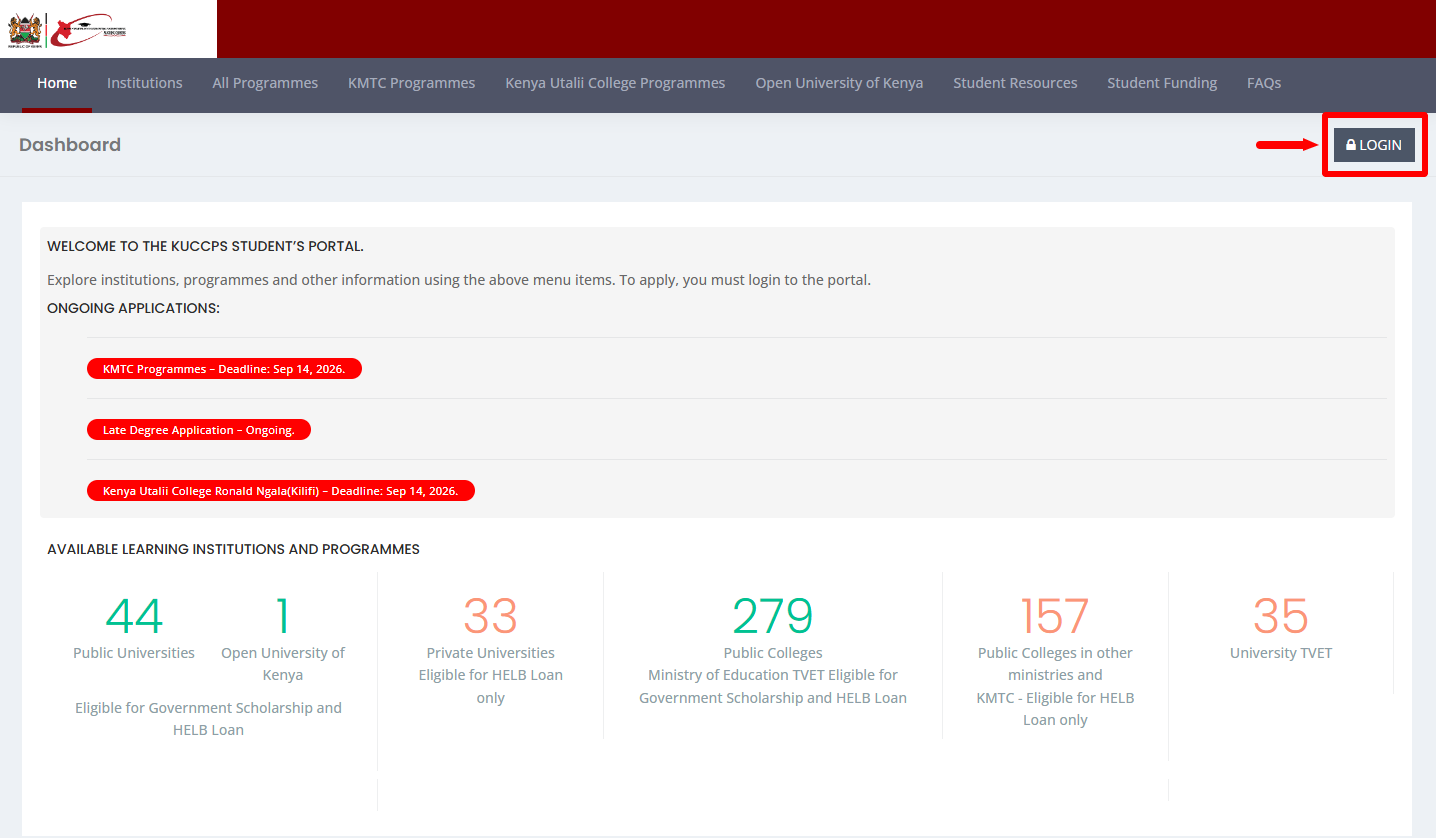1436x838 pixels.
Task: Click 'Eligible for Government Scholarship and HELB Loan' text
Action: [x=208, y=719]
